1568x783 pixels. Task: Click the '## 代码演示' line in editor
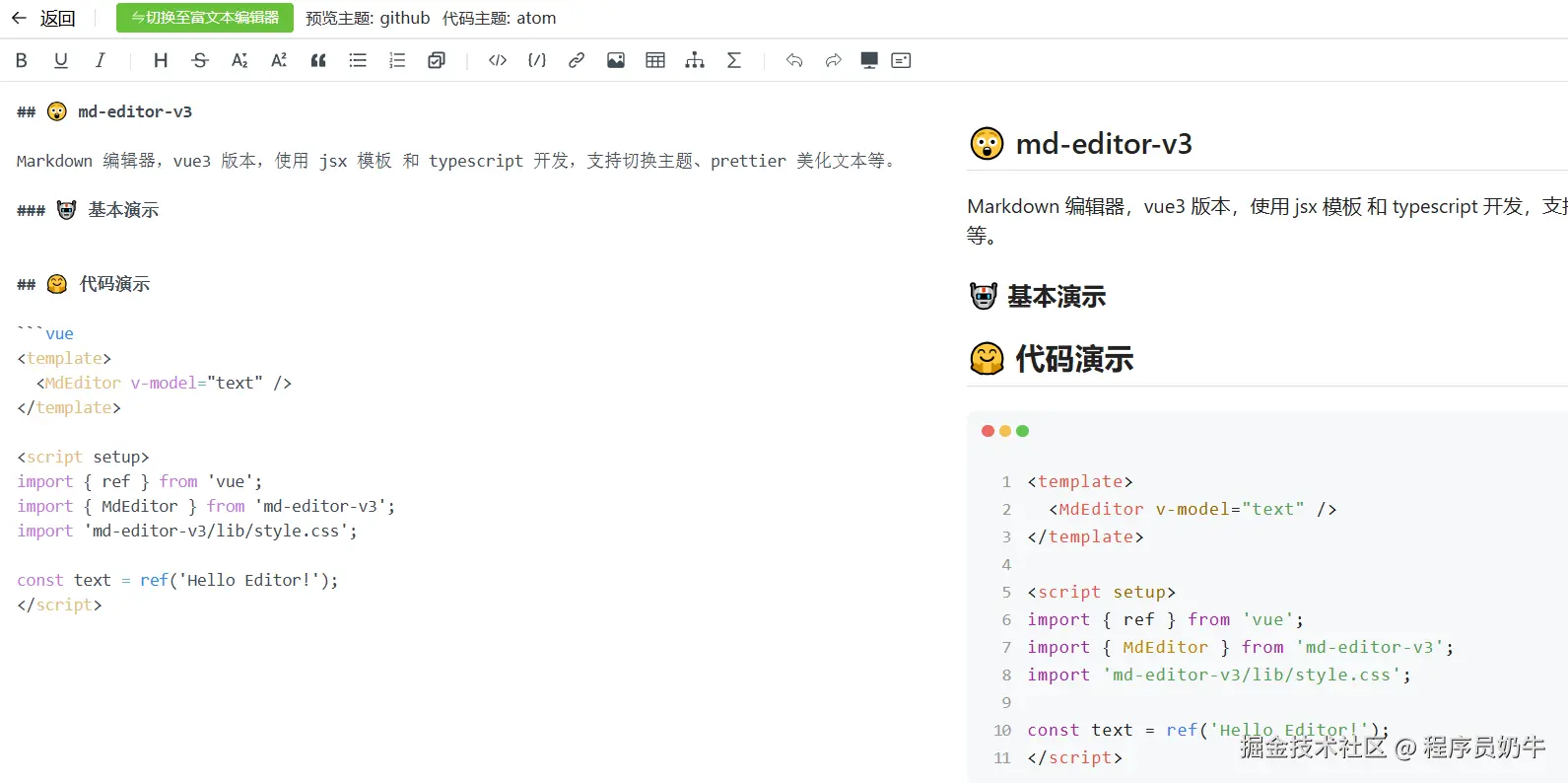[x=84, y=284]
